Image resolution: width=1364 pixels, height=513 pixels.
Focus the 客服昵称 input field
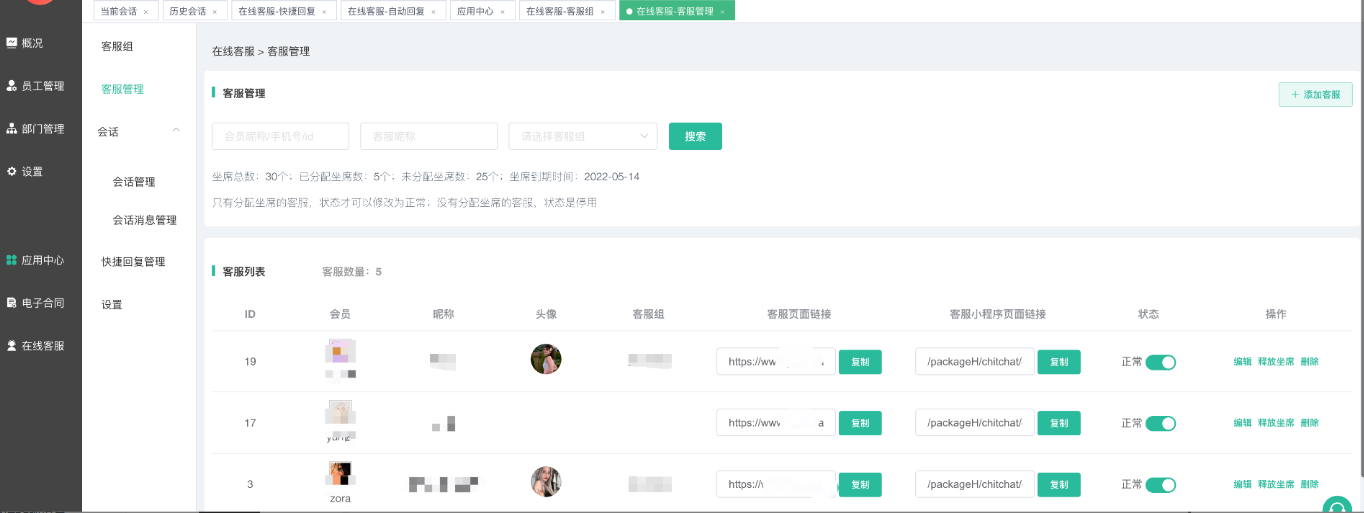point(428,136)
